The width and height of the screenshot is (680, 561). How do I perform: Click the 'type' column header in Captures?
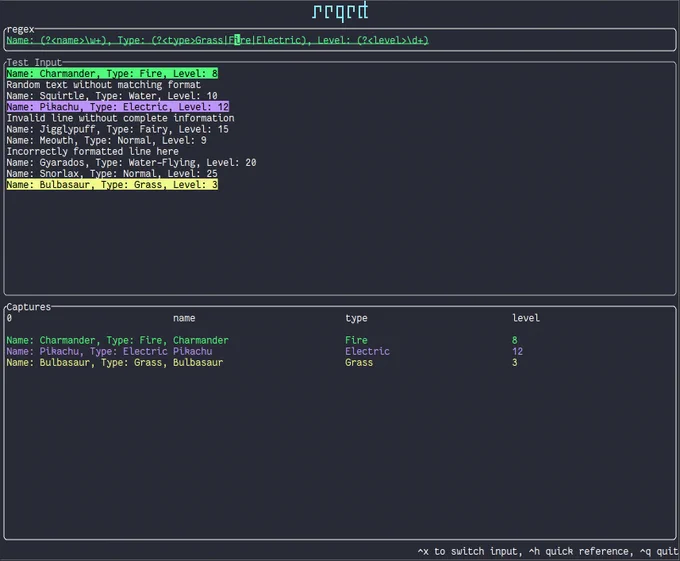click(356, 318)
